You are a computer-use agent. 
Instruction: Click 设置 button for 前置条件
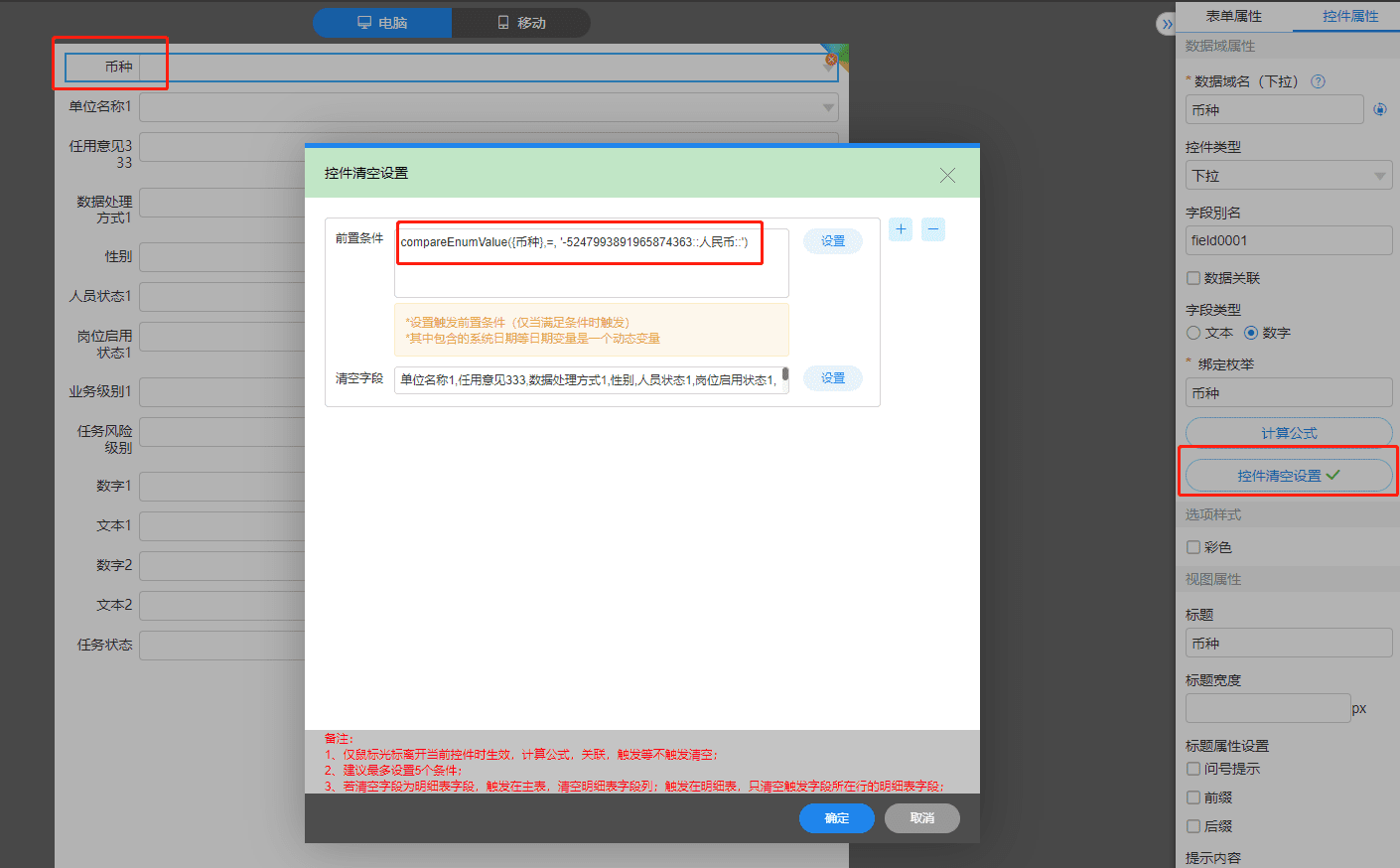[x=833, y=241]
